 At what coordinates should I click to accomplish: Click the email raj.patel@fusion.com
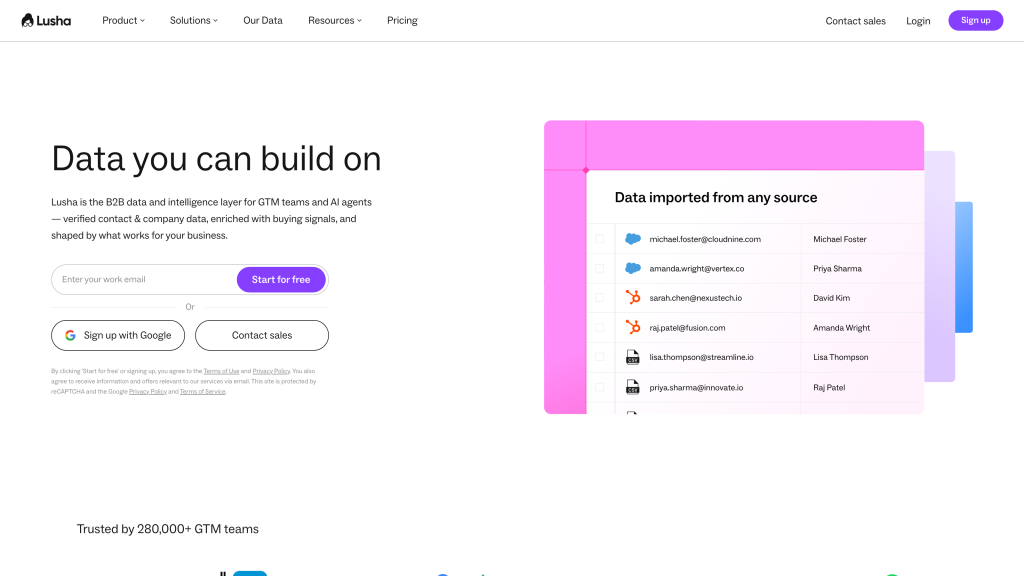coord(687,328)
